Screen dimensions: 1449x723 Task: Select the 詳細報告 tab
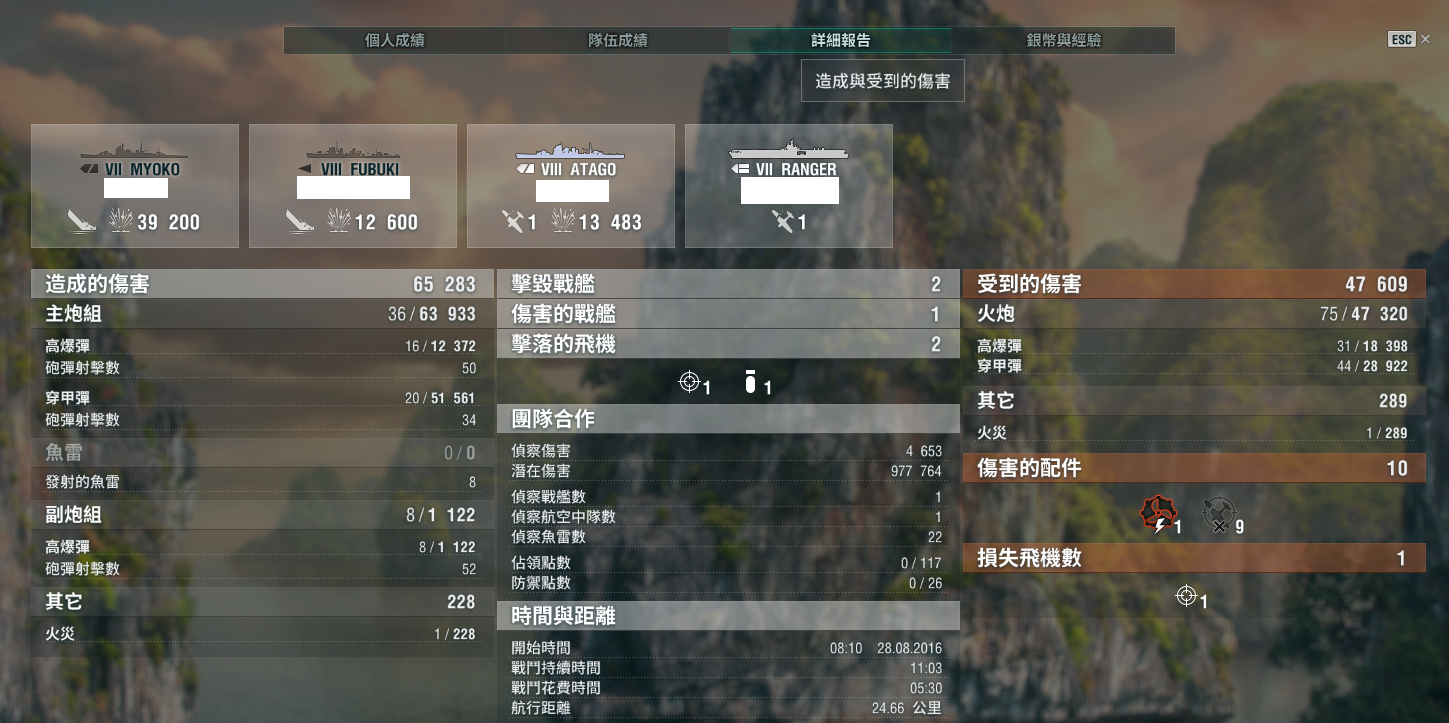pyautogui.click(x=840, y=41)
